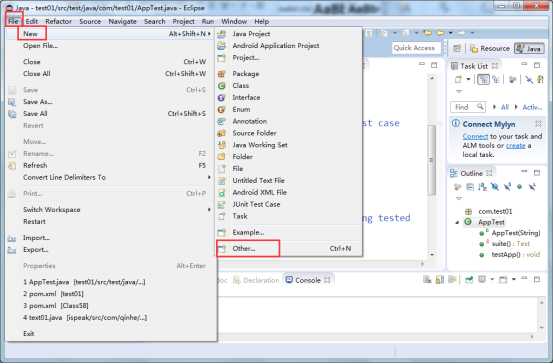553x364 pixels.
Task: Choose Exit in File menu
Action: point(111,333)
